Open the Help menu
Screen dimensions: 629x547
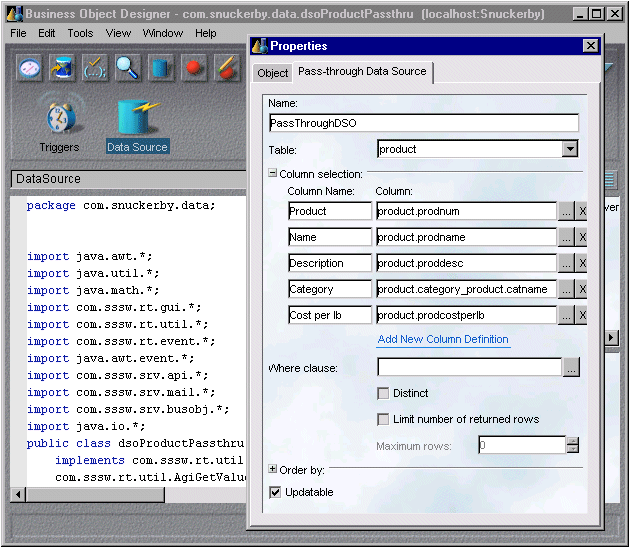pos(206,33)
